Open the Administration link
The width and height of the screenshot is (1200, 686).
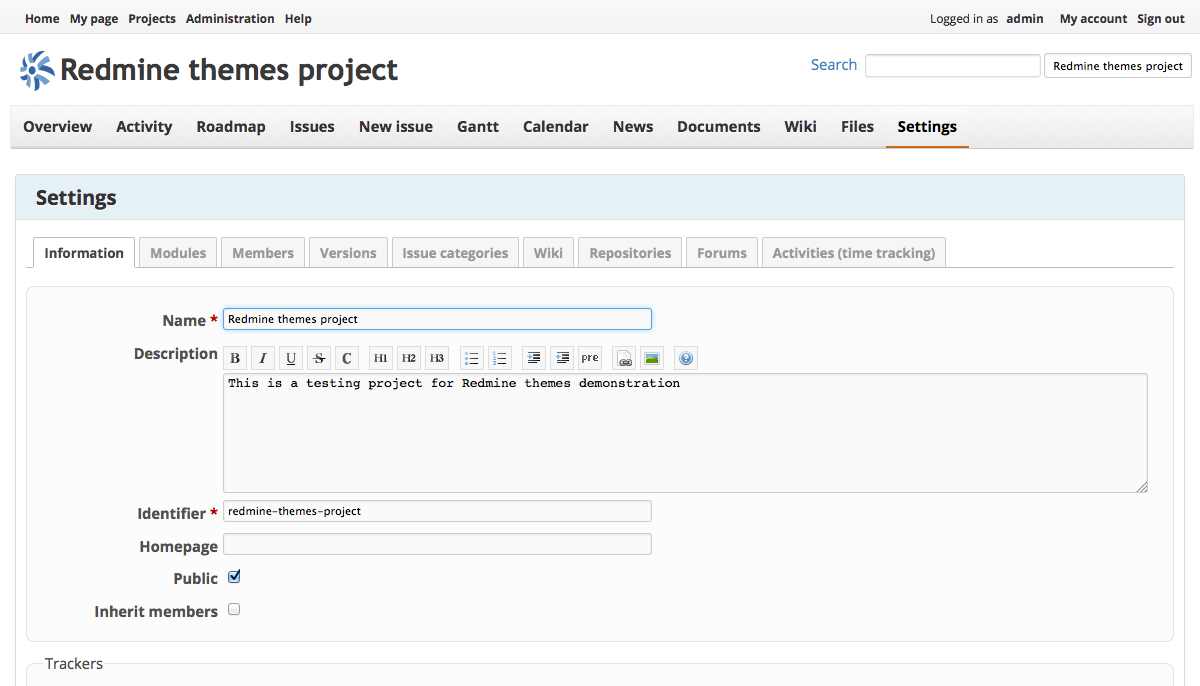pos(230,19)
